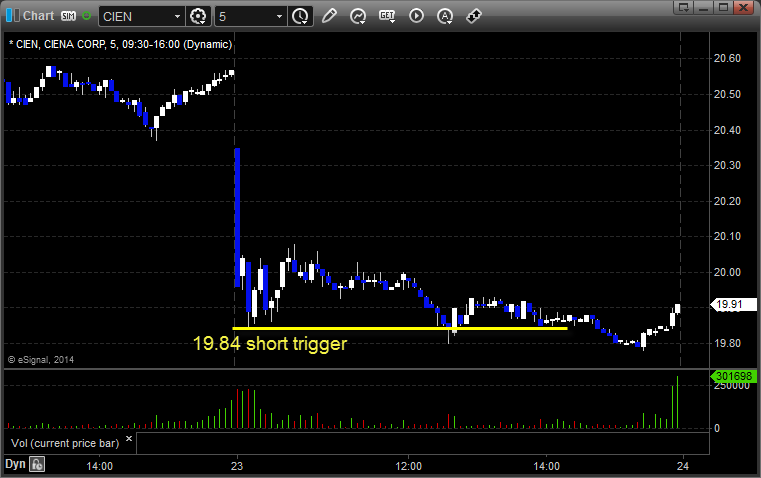Viewport: 761px width, 478px height.
Task: Open the studies chart-line icon menu
Action: [x=358, y=16]
